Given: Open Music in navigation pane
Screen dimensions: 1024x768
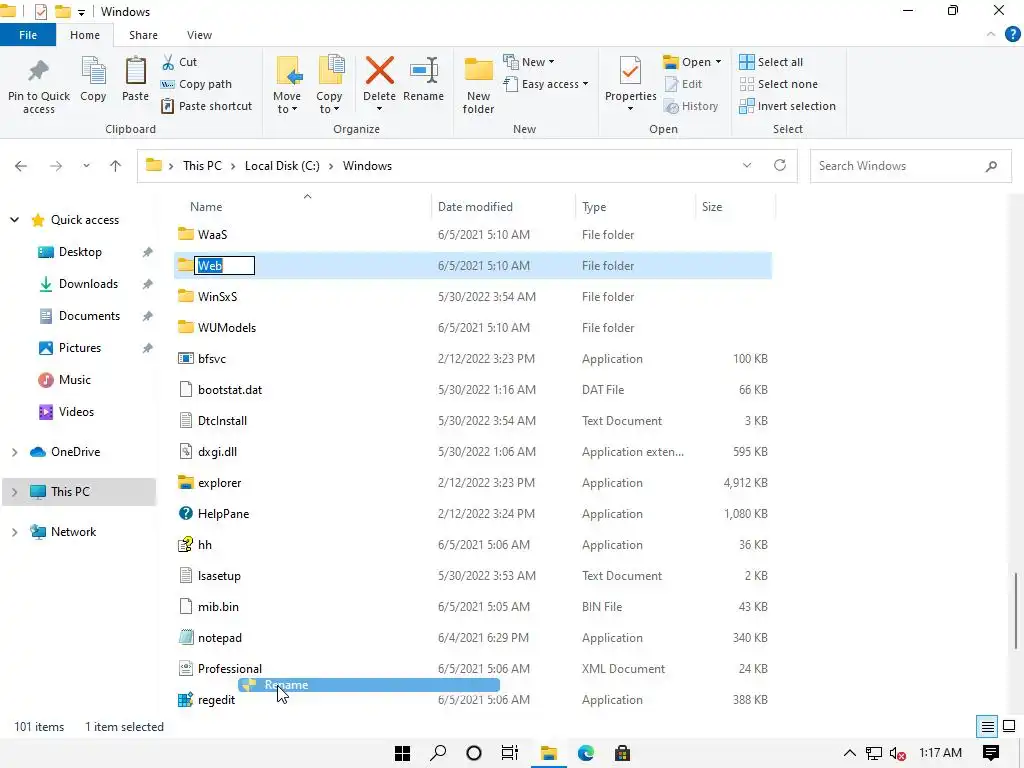Looking at the screenshot, I should 74,380.
